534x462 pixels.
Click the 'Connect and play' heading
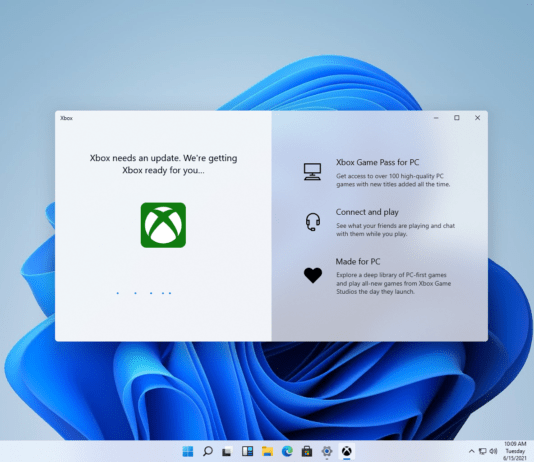pyautogui.click(x=367, y=212)
